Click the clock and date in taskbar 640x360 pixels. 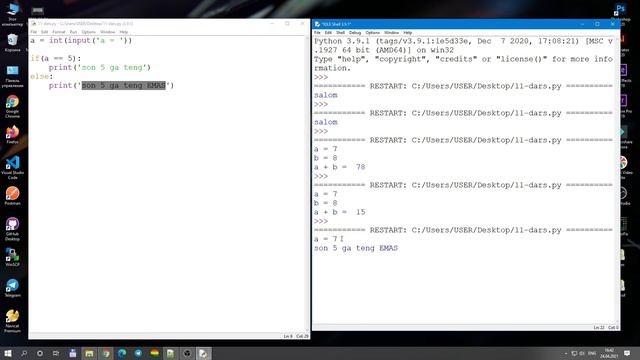coord(609,353)
